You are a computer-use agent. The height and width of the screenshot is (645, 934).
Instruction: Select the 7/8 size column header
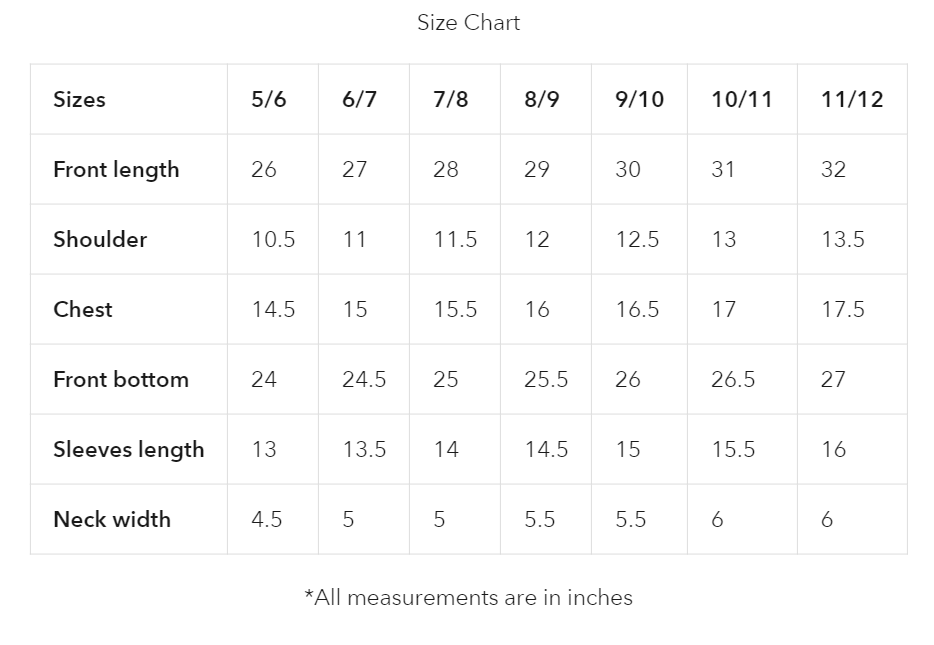coord(451,100)
